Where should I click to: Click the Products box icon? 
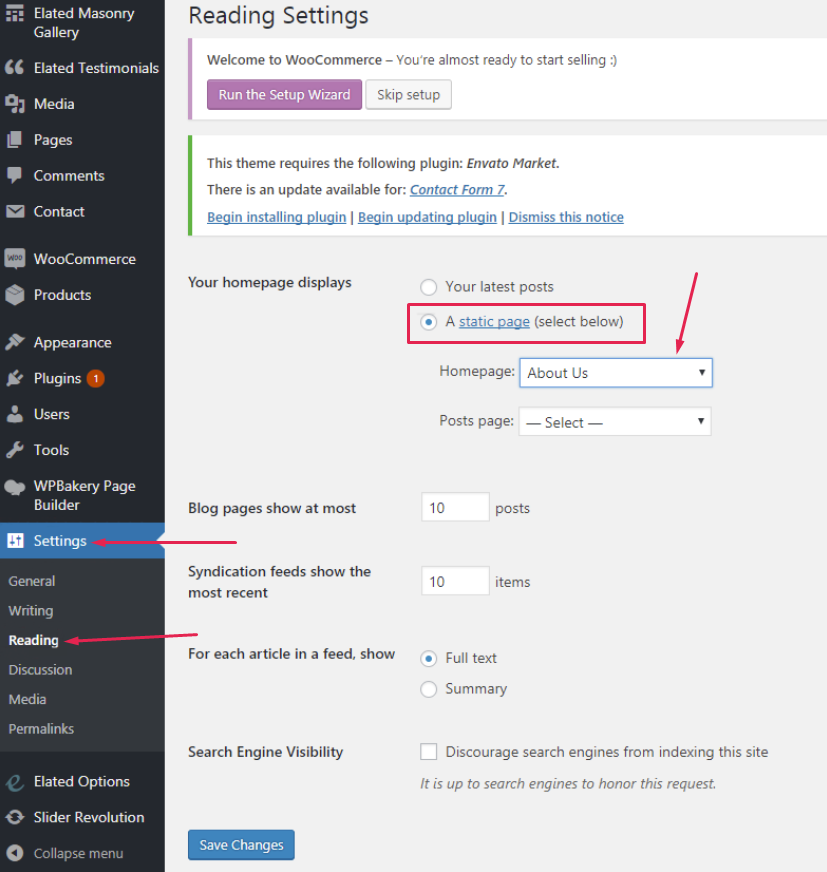[x=15, y=295]
